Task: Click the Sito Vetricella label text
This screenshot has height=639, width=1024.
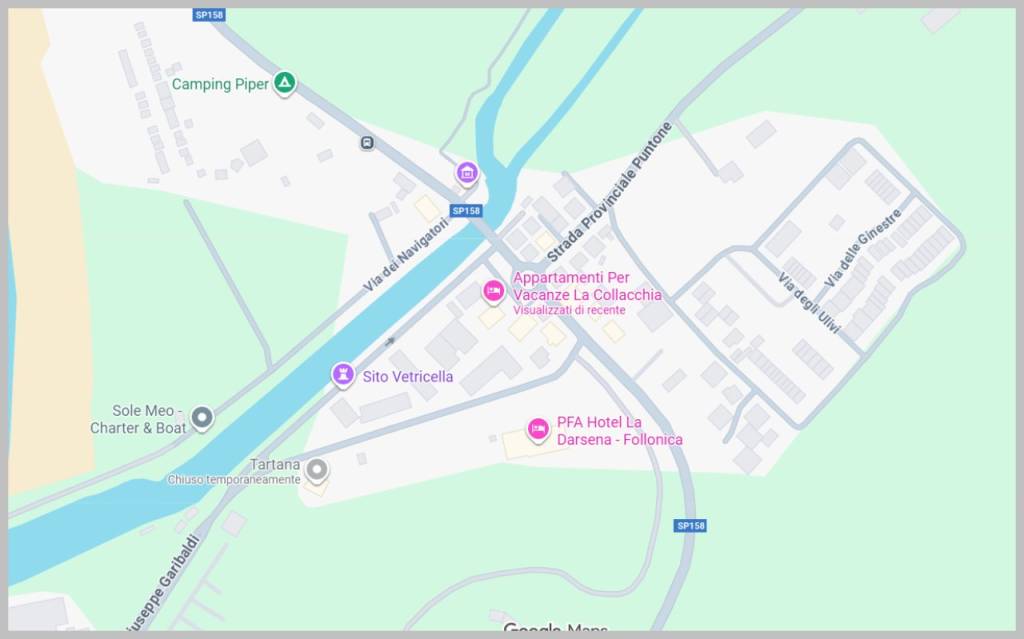Action: tap(408, 376)
